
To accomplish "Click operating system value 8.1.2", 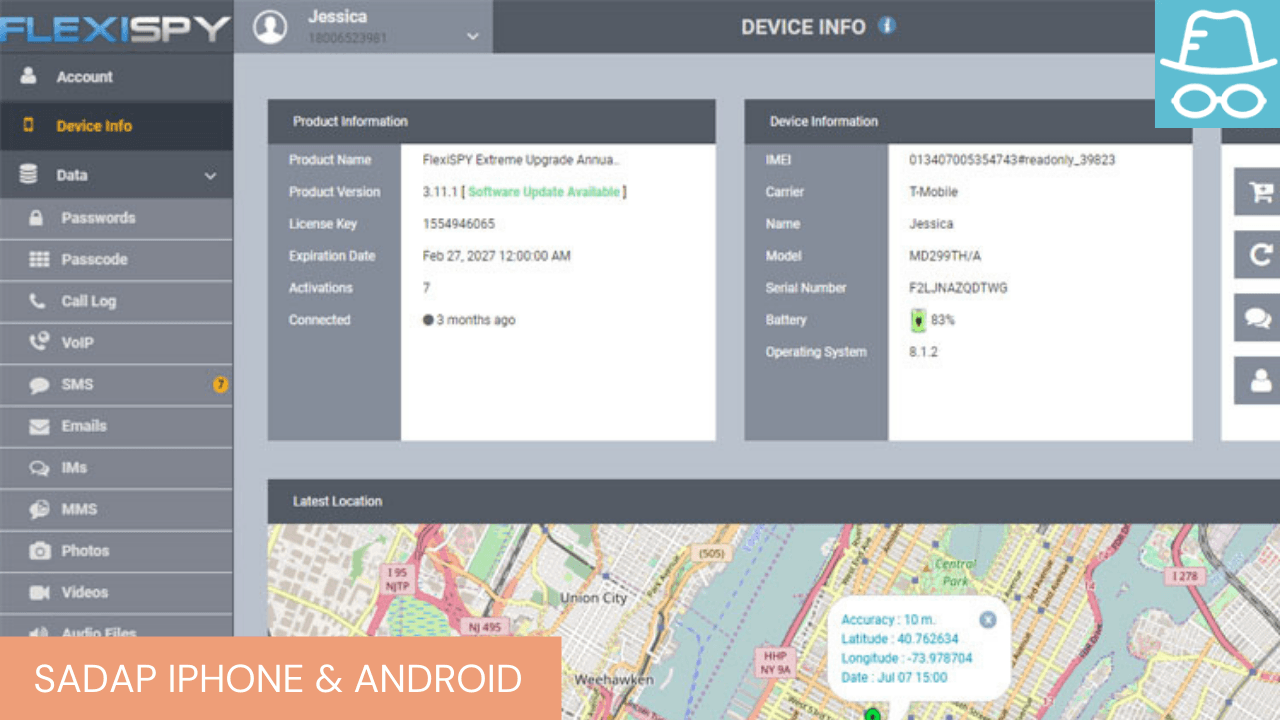I will pyautogui.click(x=923, y=352).
